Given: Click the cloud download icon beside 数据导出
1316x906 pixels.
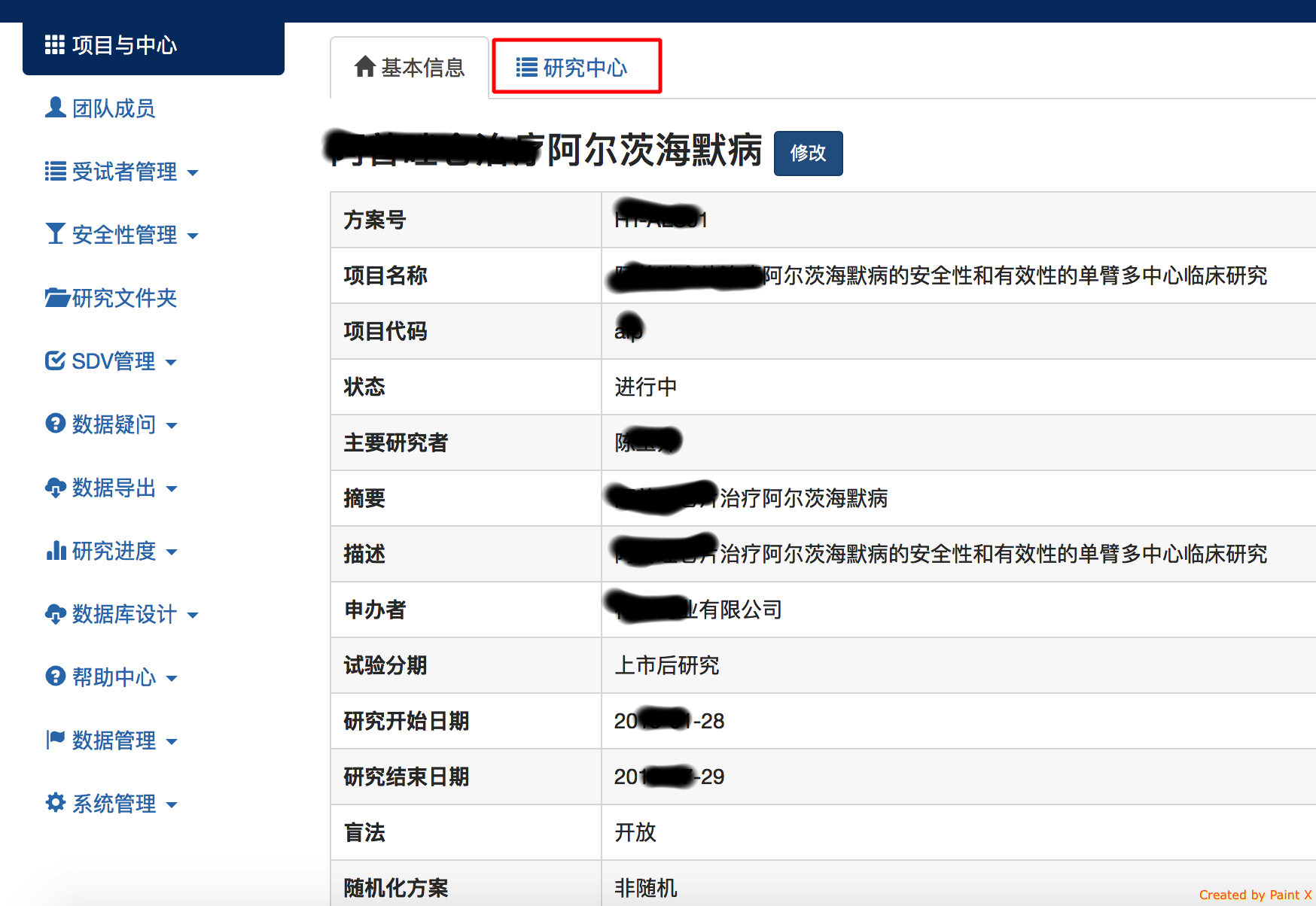Looking at the screenshot, I should click(x=55, y=488).
